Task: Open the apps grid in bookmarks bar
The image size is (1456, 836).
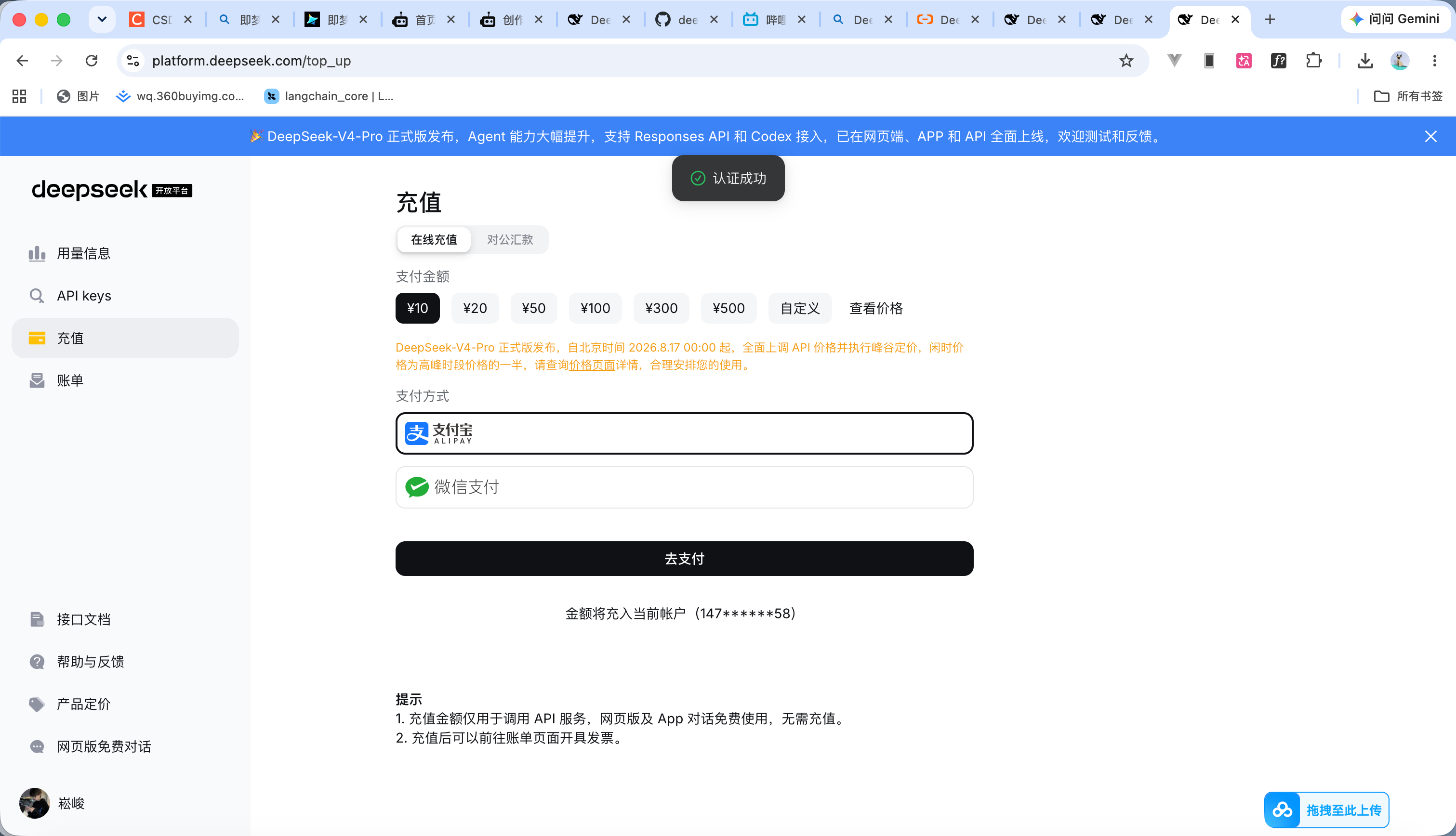Action: point(20,96)
